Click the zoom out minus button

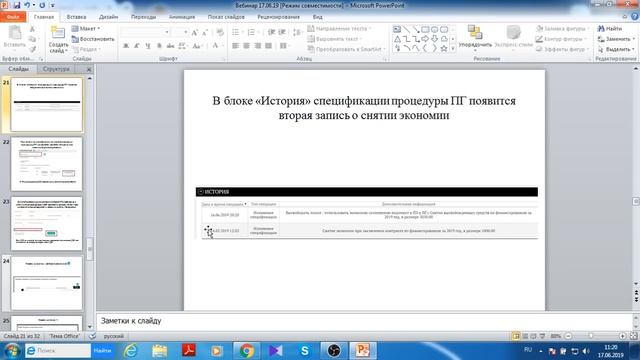(568, 336)
